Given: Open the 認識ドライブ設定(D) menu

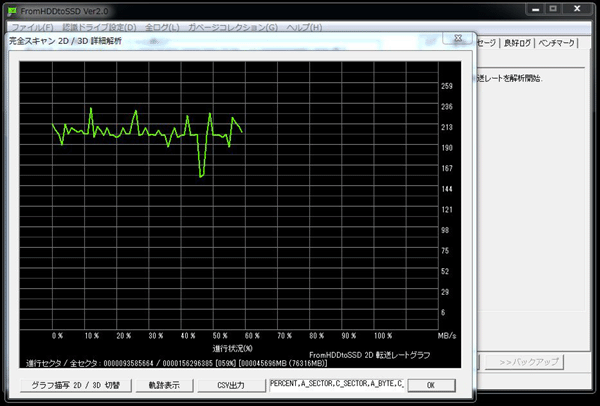Looking at the screenshot, I should (99, 28).
